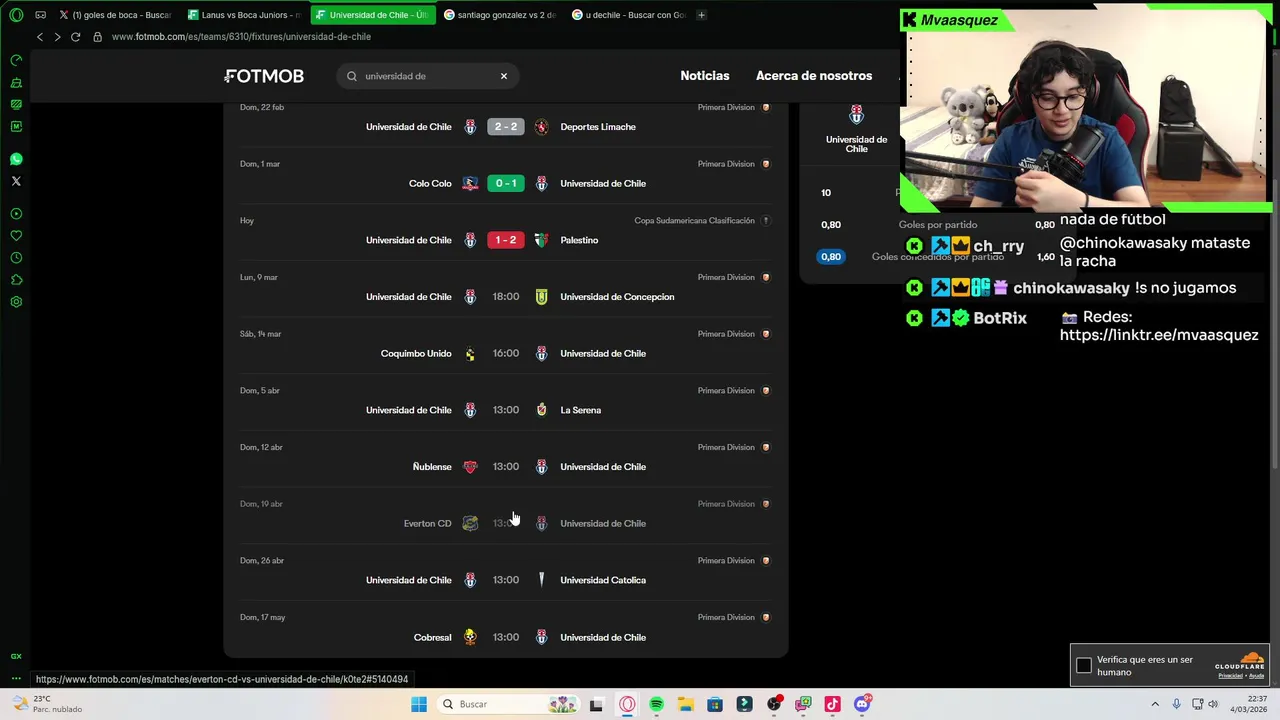Open Universidad Catolica fixture on 26 abr
1280x720 pixels.
[x=506, y=580]
